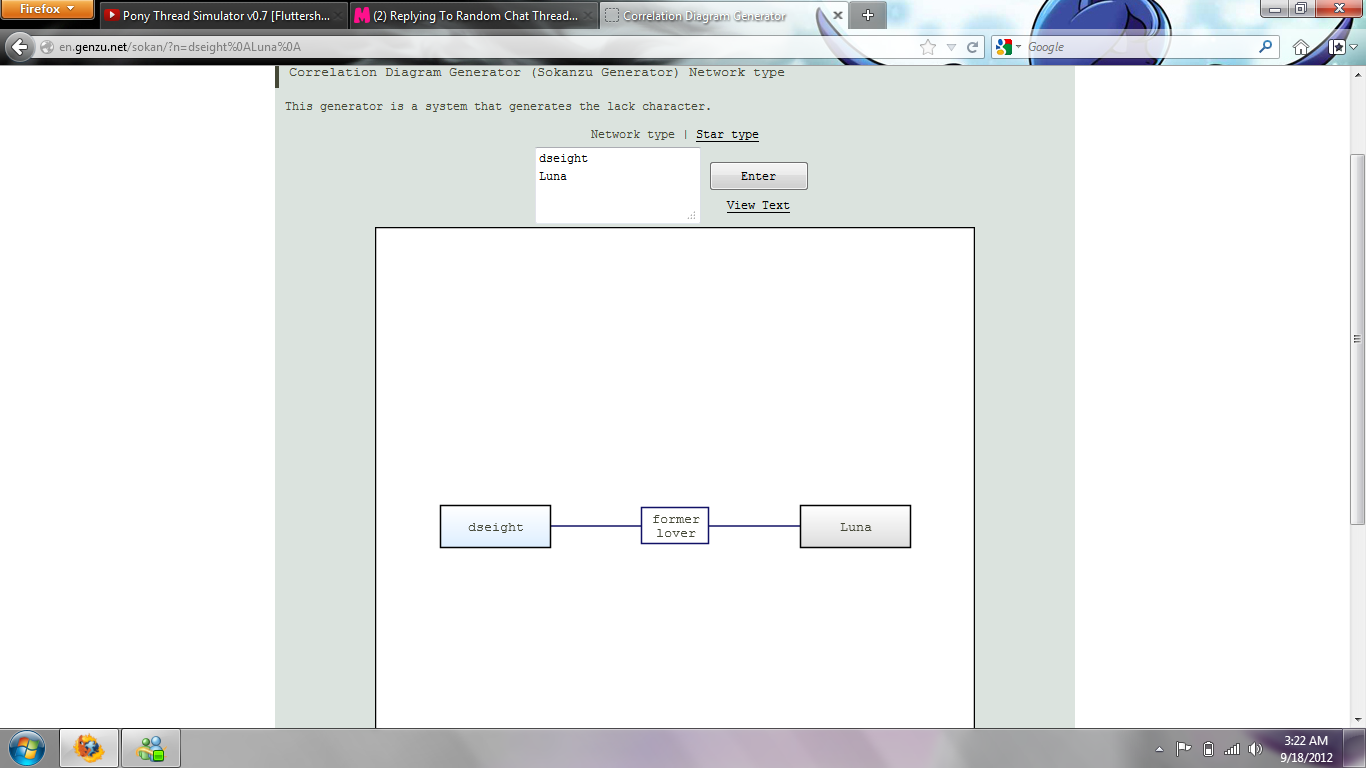Open the Firefox menu button
This screenshot has height=768, width=1366.
click(47, 9)
